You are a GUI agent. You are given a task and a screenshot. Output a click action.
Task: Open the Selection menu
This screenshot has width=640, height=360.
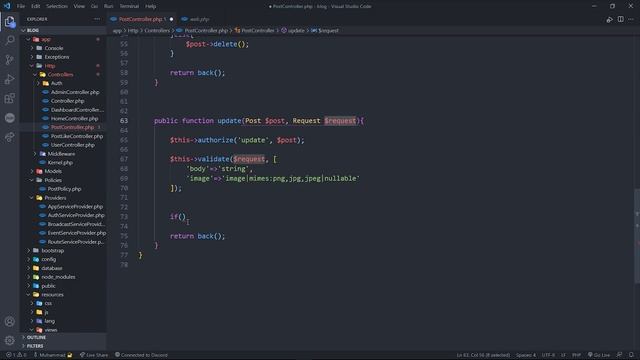57,6
